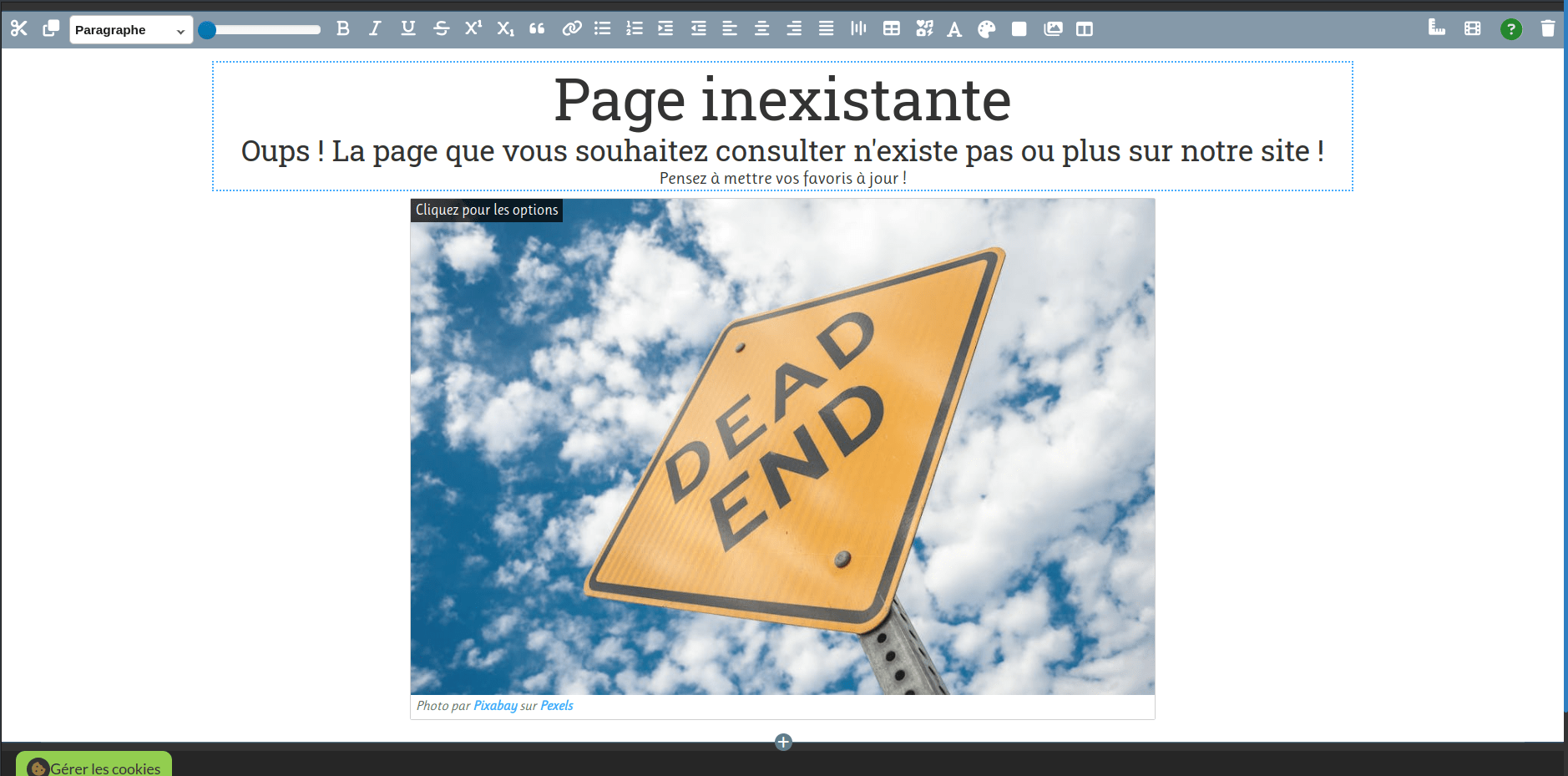This screenshot has height=776, width=1568.
Task: Open the color palette tool
Action: click(986, 30)
